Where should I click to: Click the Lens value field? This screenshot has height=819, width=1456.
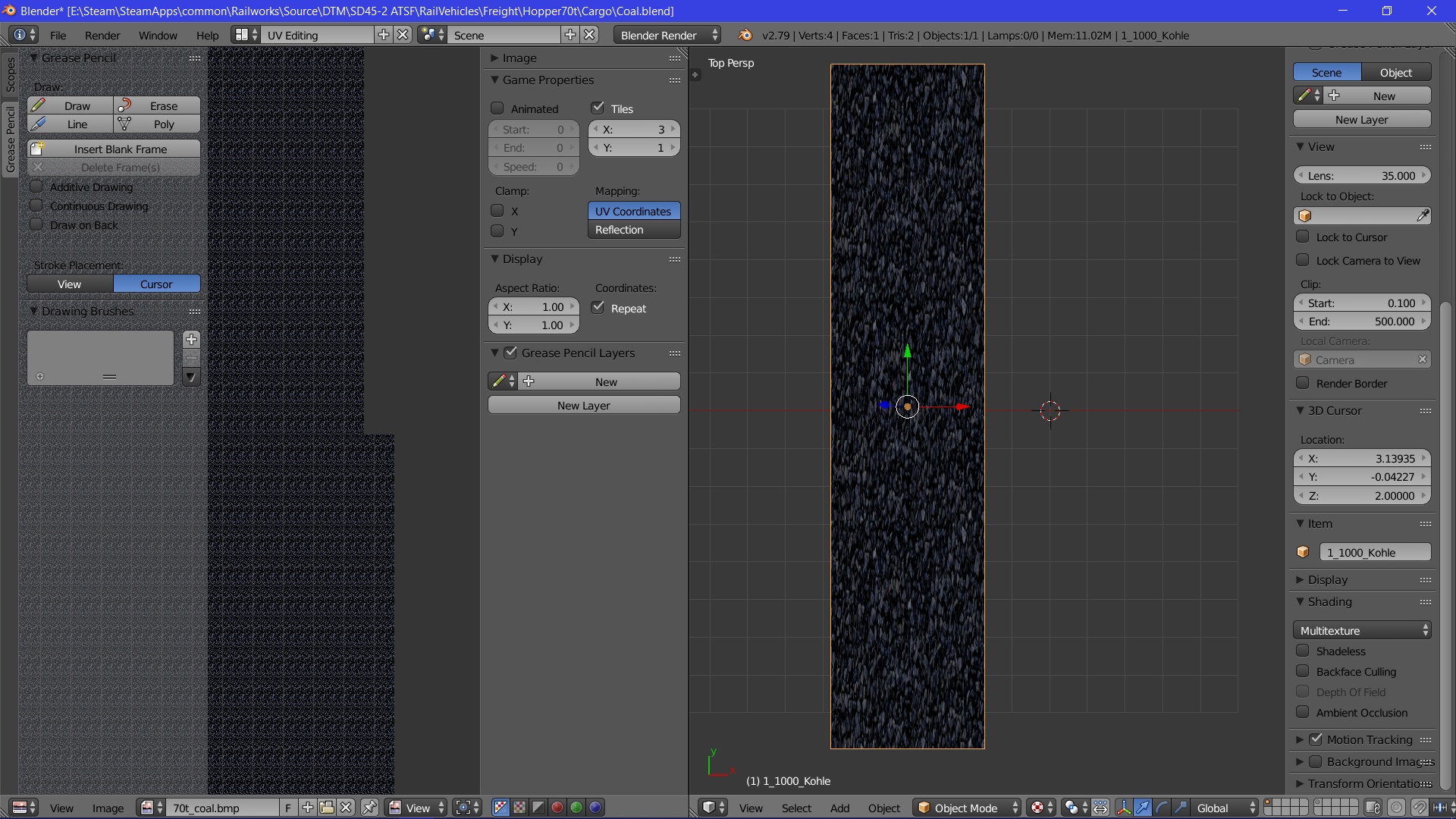pyautogui.click(x=1362, y=175)
